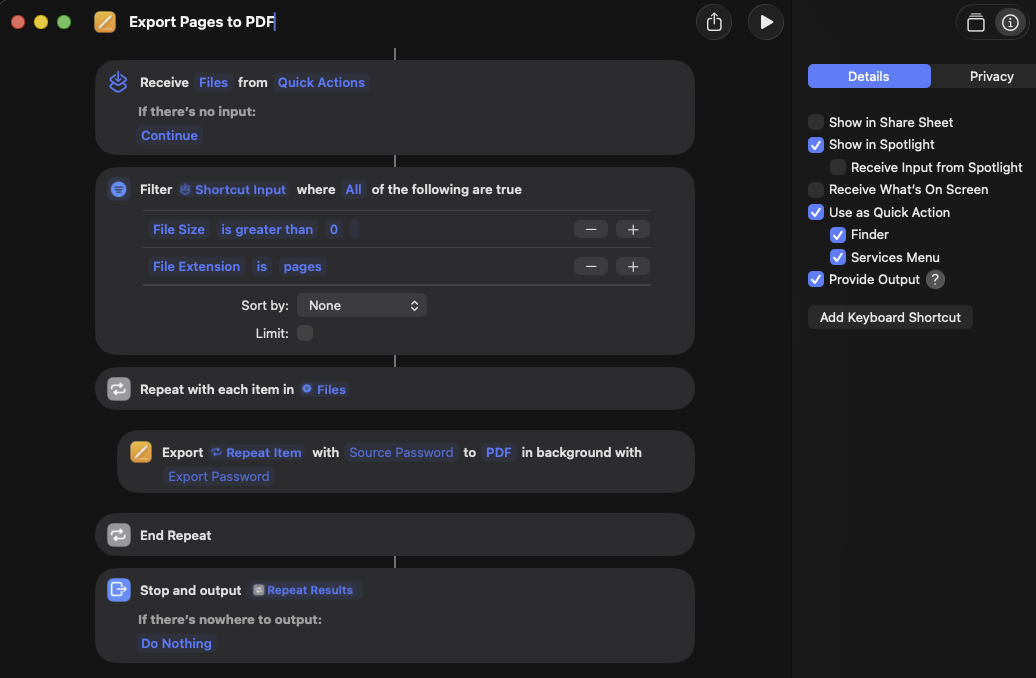Click the file size unit field after 0
Screen dimensions: 1036x678
point(355,229)
